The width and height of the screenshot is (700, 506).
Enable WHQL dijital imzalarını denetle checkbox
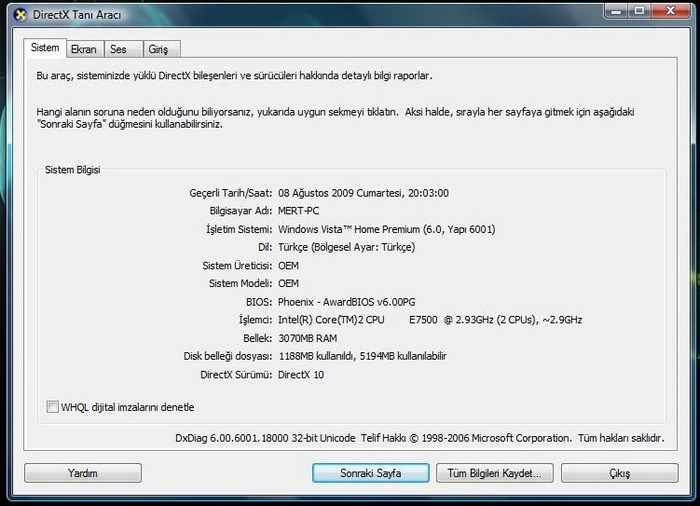(x=53, y=407)
